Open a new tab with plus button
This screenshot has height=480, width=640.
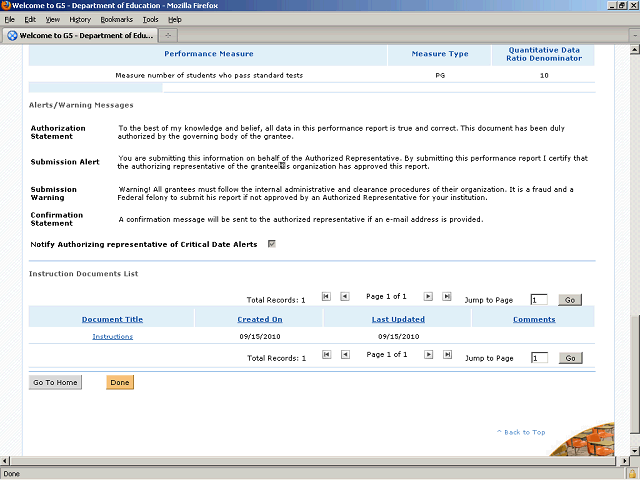(x=168, y=36)
